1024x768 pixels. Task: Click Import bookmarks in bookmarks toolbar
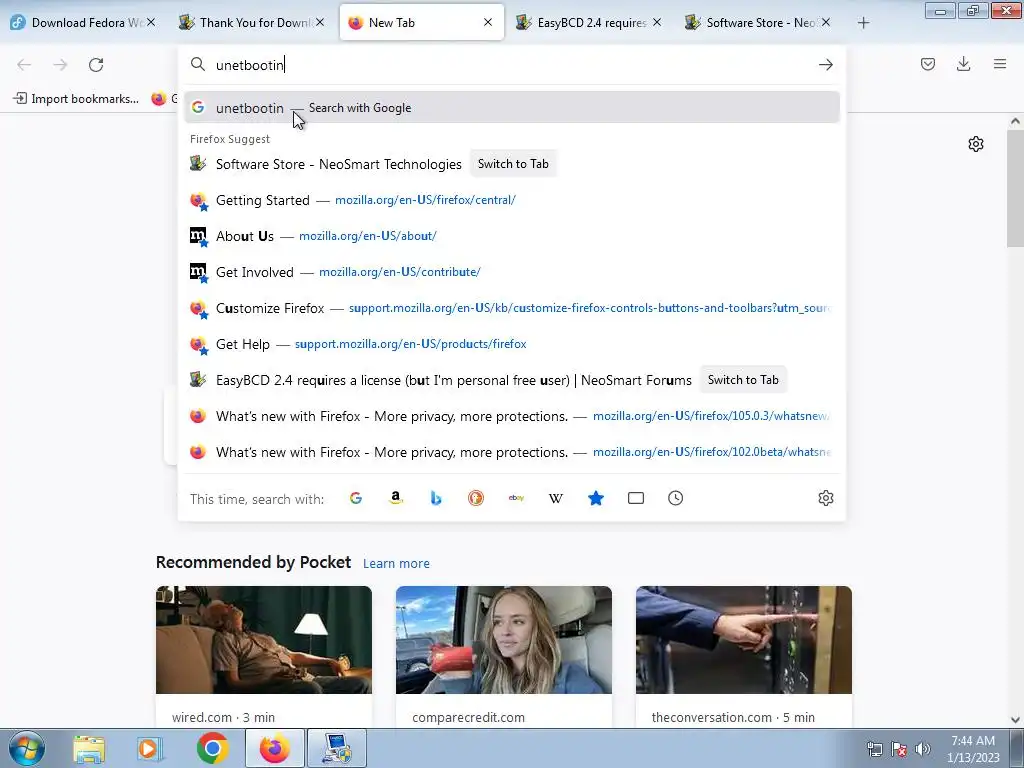76,99
